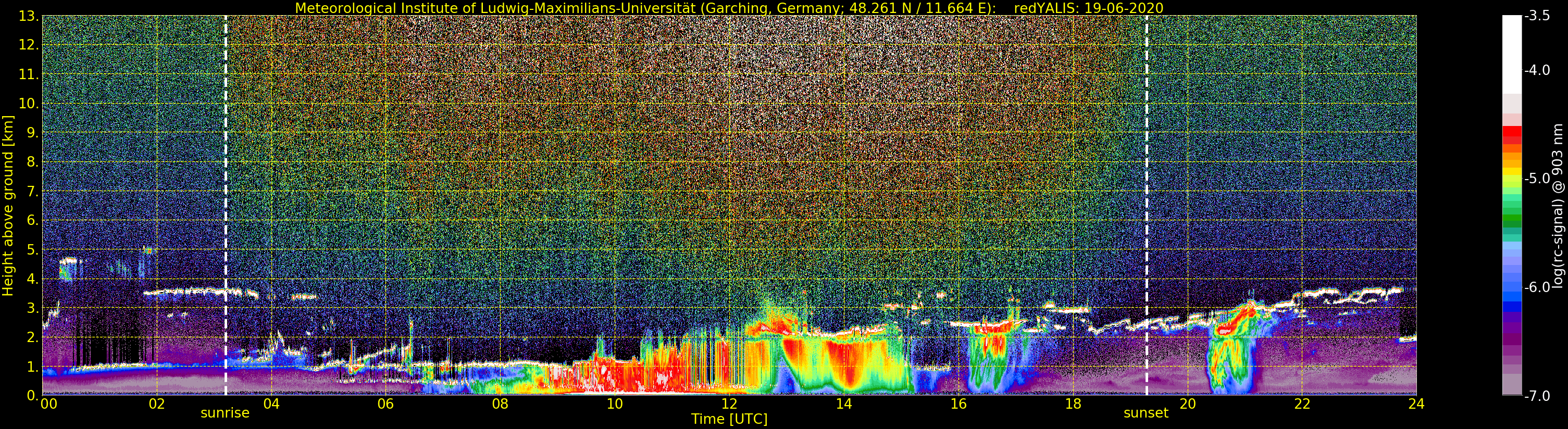Click the time axis tick label 02
The image size is (1568, 429).
[156, 404]
